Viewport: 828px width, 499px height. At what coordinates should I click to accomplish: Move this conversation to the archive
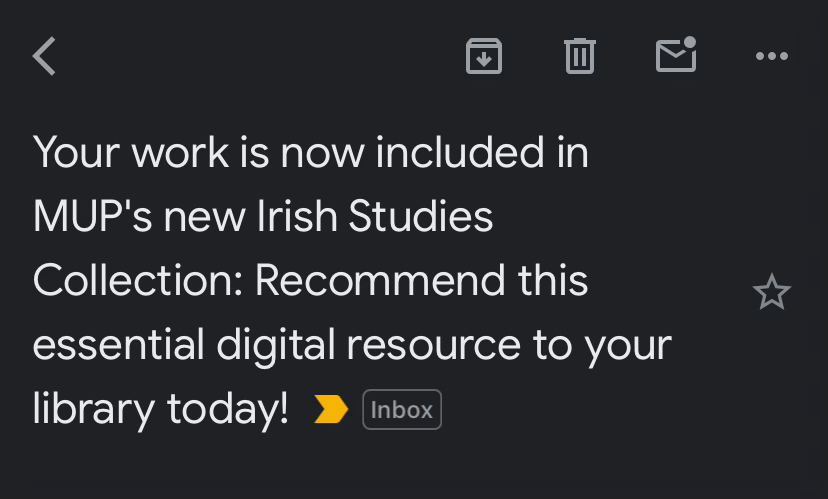click(484, 56)
